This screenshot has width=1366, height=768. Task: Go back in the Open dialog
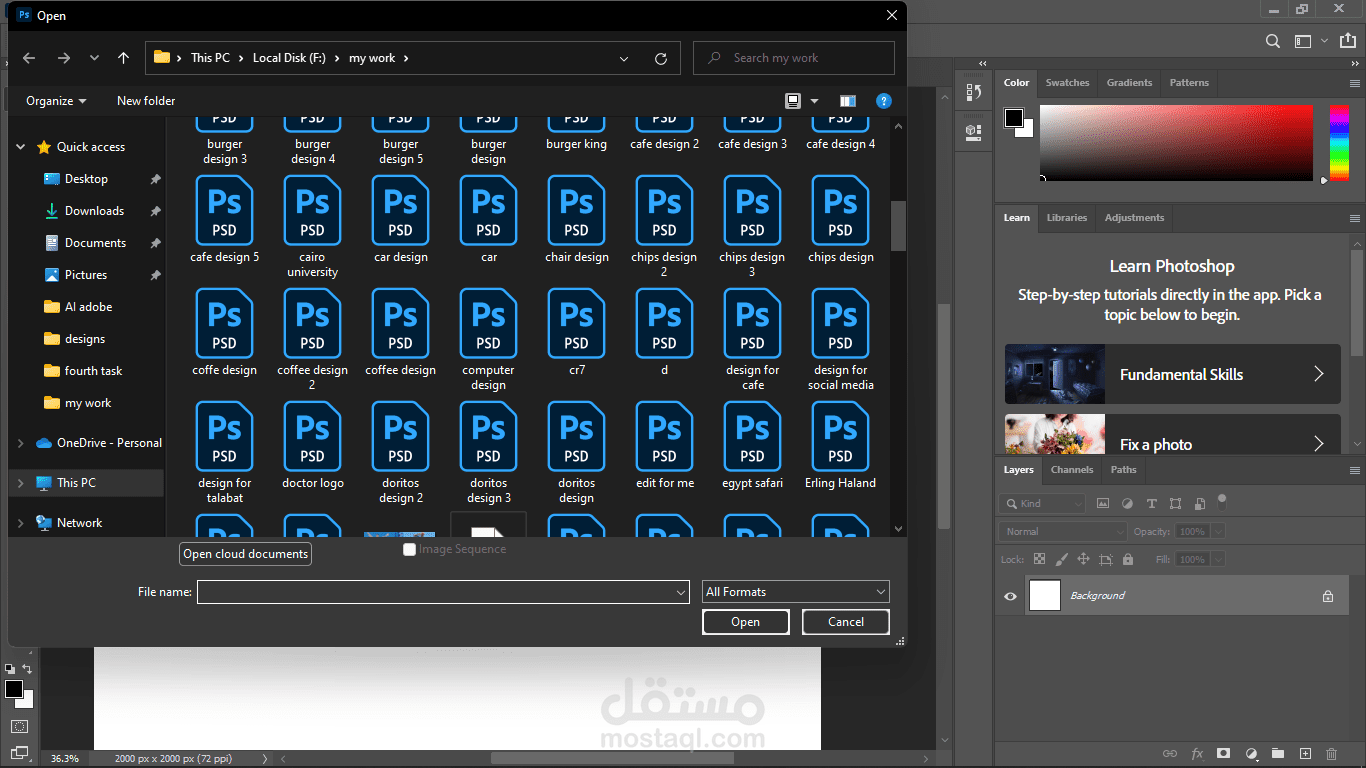tap(29, 58)
